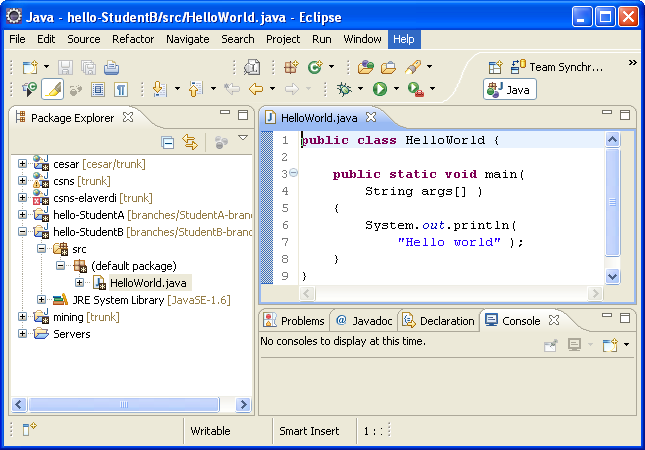Expand the JRE System Library node
This screenshot has width=645, height=450.
click(x=41, y=299)
